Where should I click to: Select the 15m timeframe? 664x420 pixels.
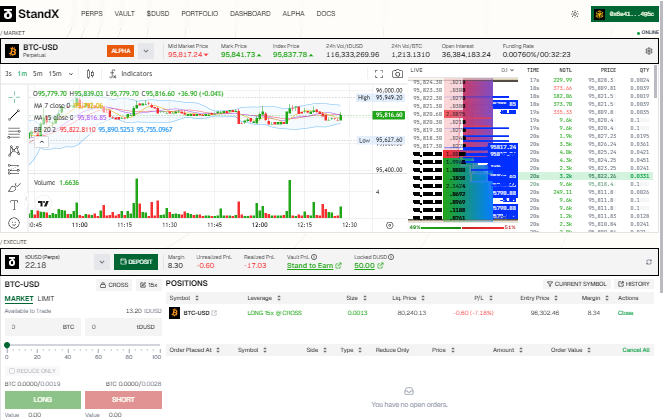55,74
